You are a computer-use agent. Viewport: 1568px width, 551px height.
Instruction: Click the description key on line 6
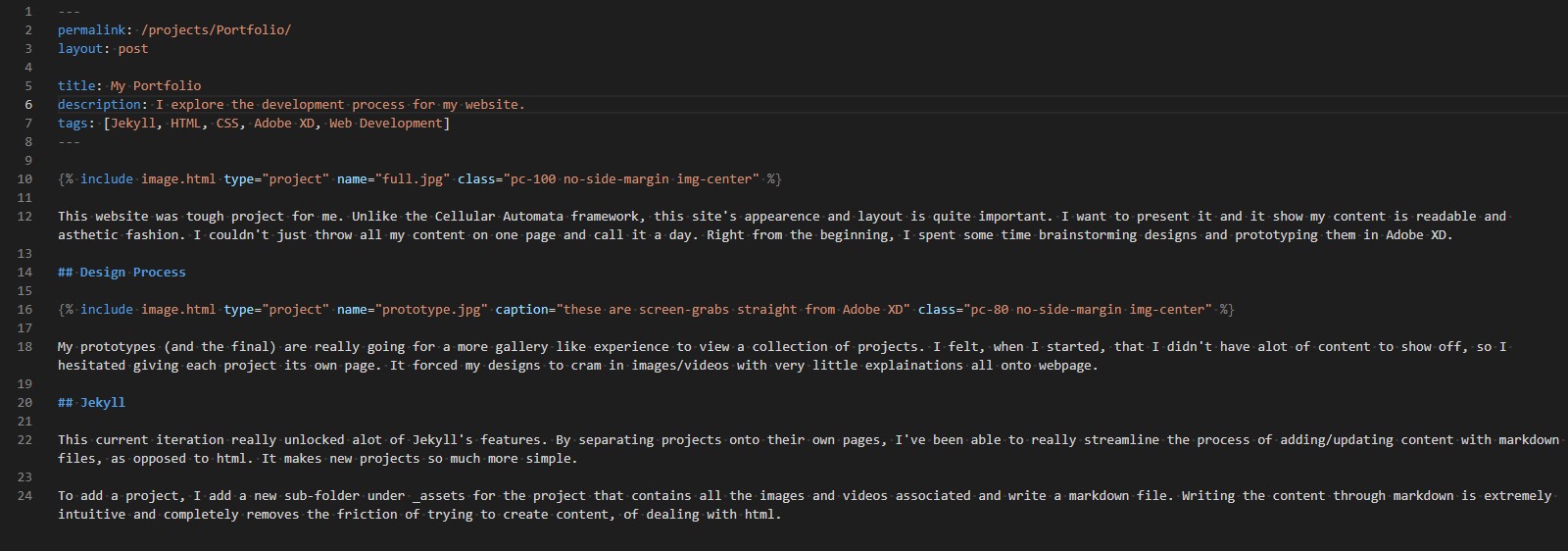(x=99, y=105)
